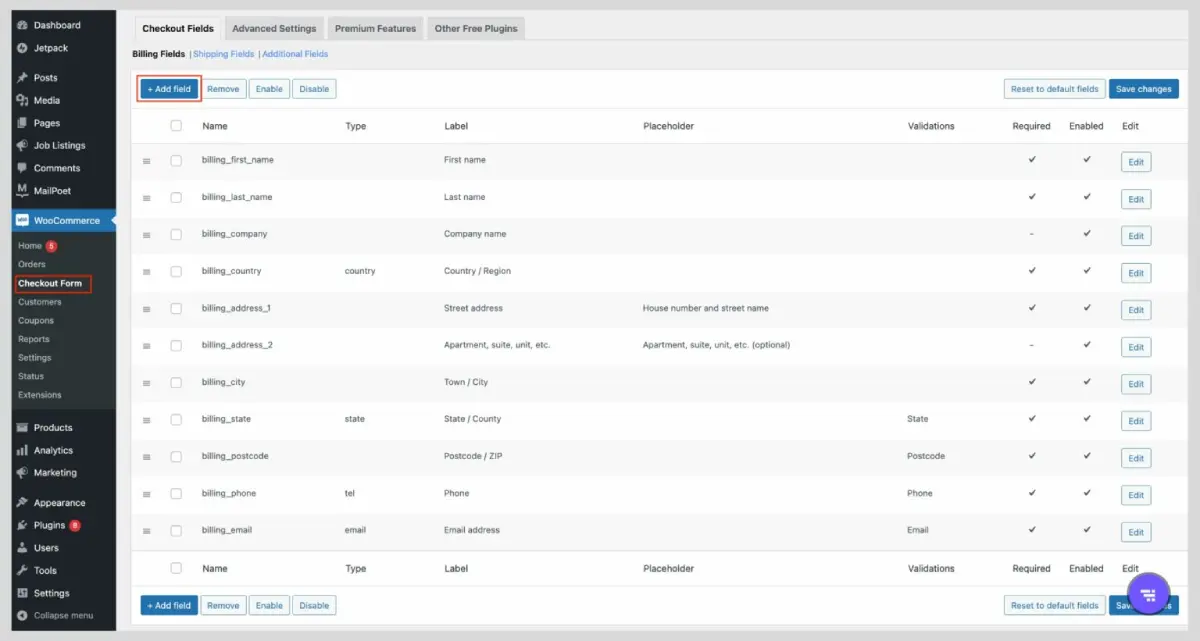The height and width of the screenshot is (641, 1200).
Task: Click the drag handle for billing_email row
Action: tap(146, 531)
